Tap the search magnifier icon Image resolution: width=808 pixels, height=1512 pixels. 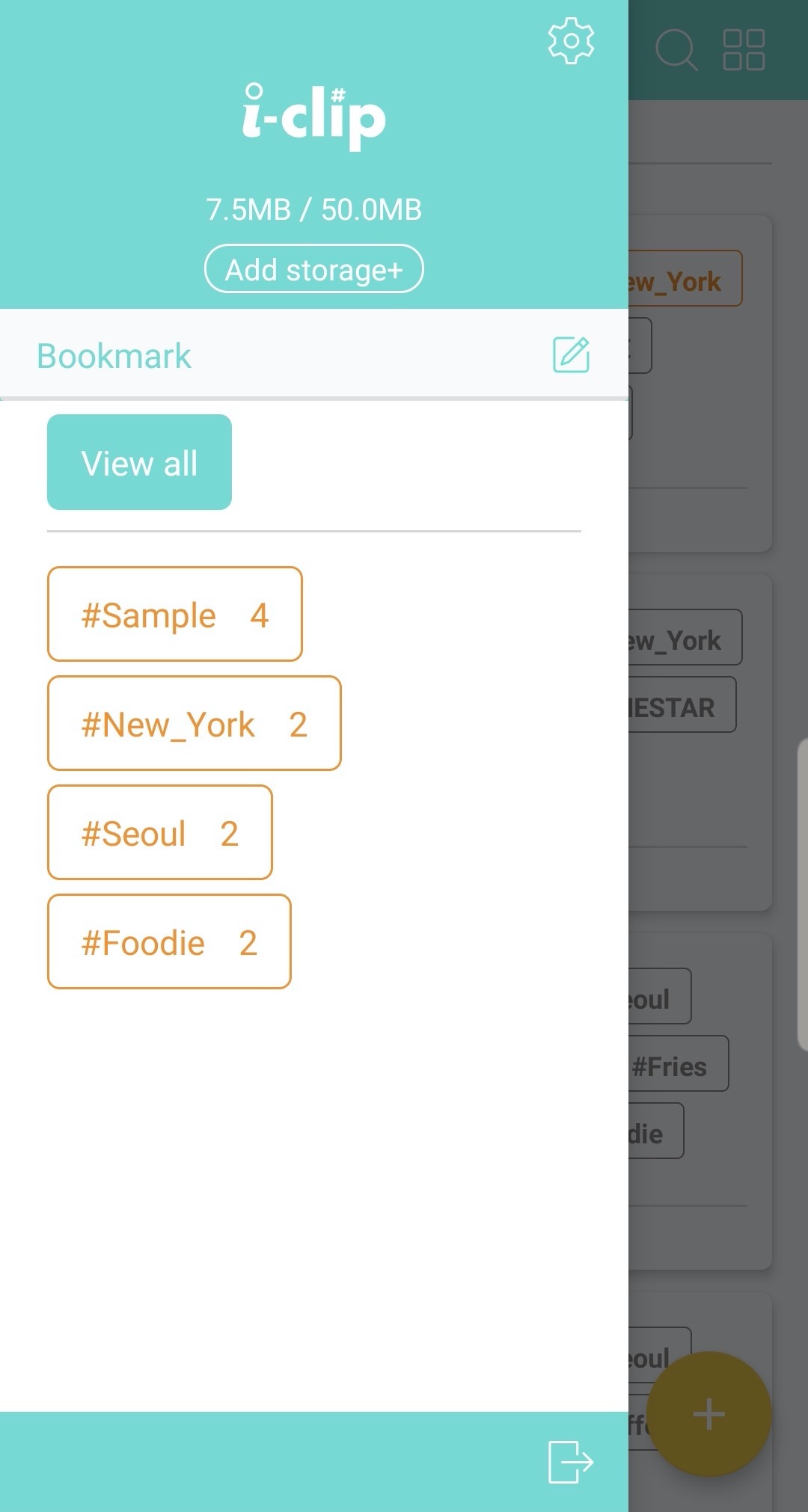click(676, 50)
